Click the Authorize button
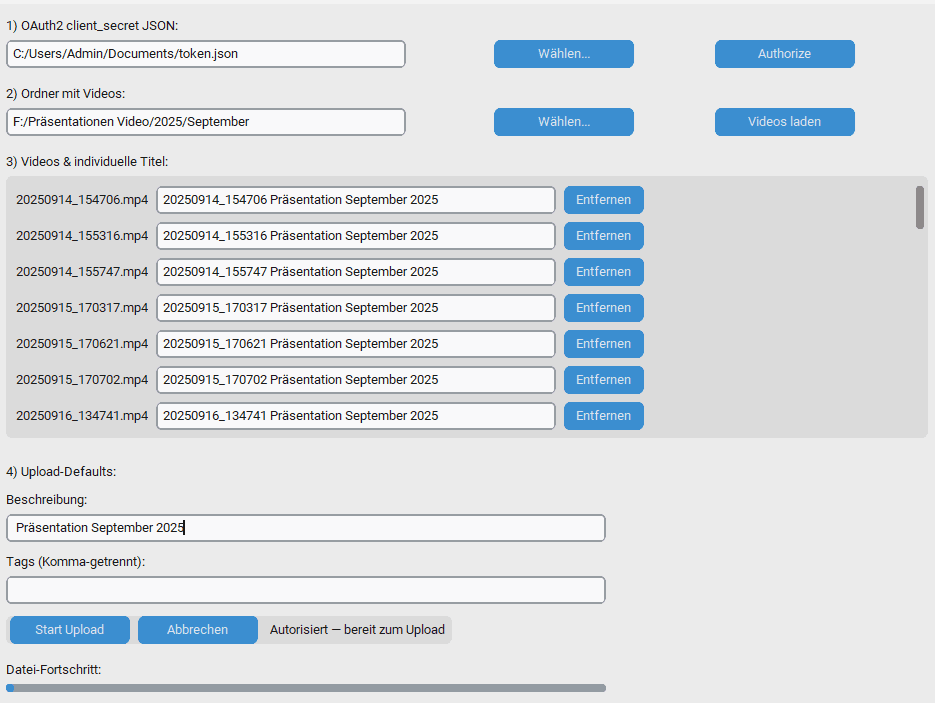The height and width of the screenshot is (703, 935). (784, 54)
